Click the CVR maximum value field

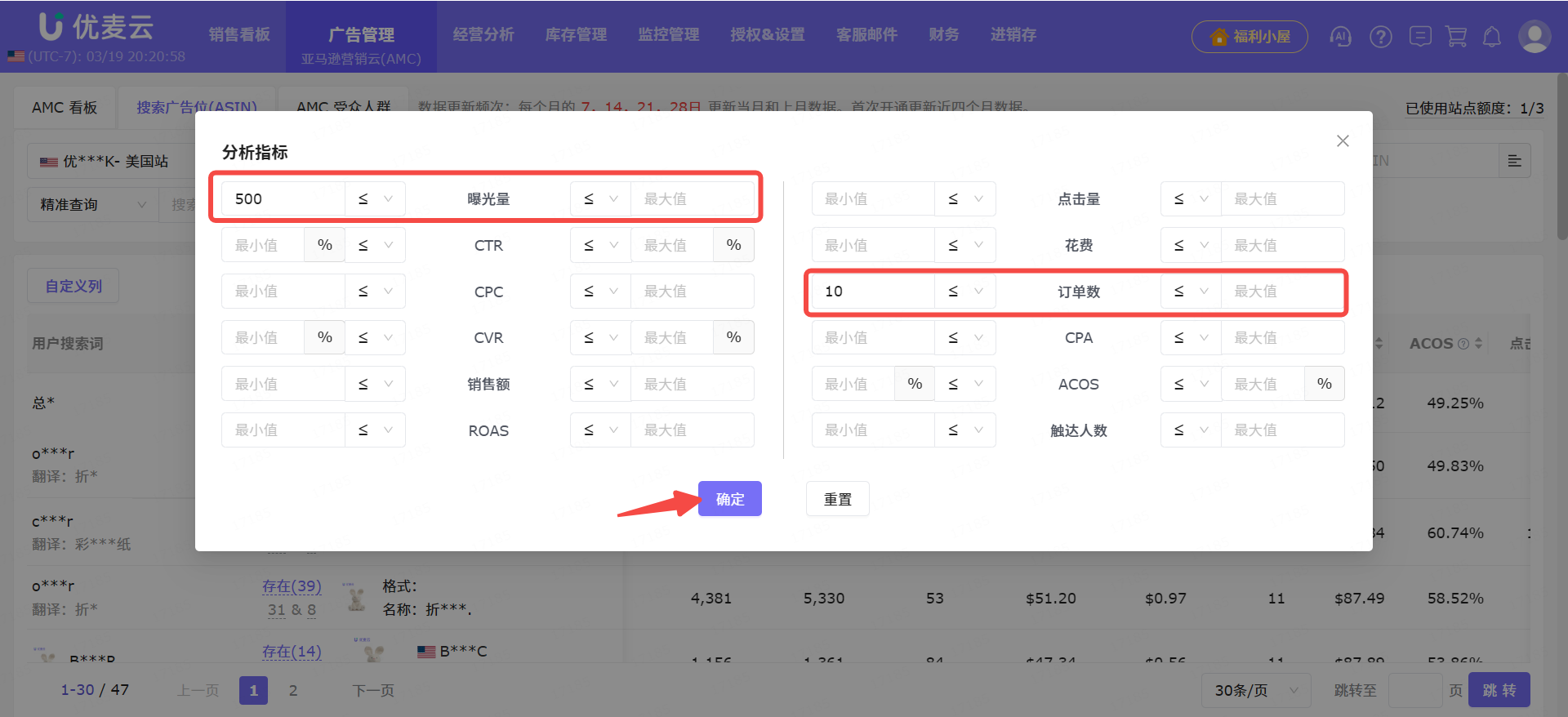pos(672,337)
